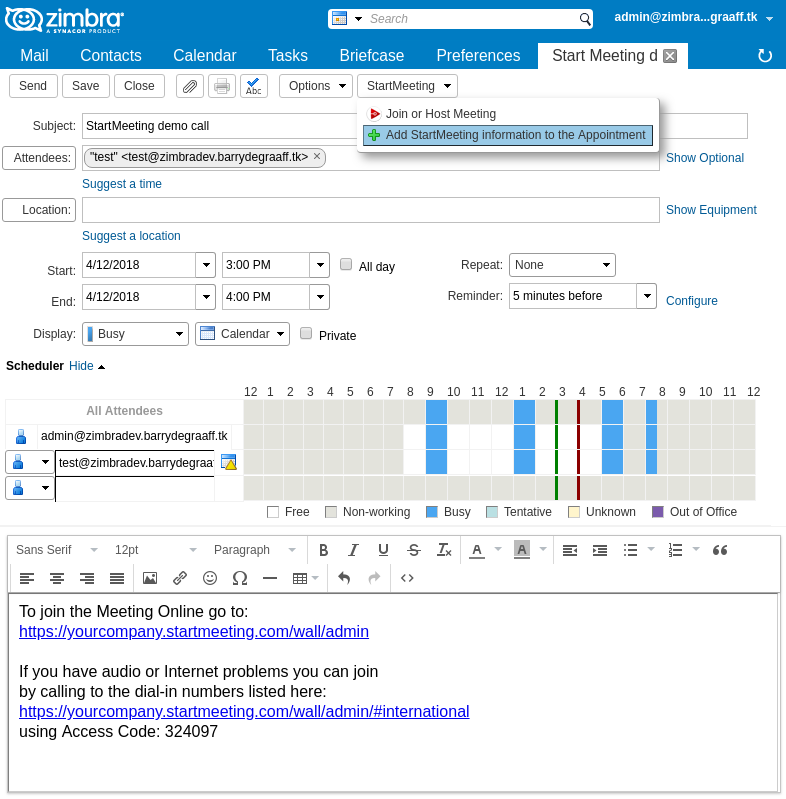This screenshot has height=799, width=786.
Task: Insert a bulleted list
Action: [x=631, y=550]
